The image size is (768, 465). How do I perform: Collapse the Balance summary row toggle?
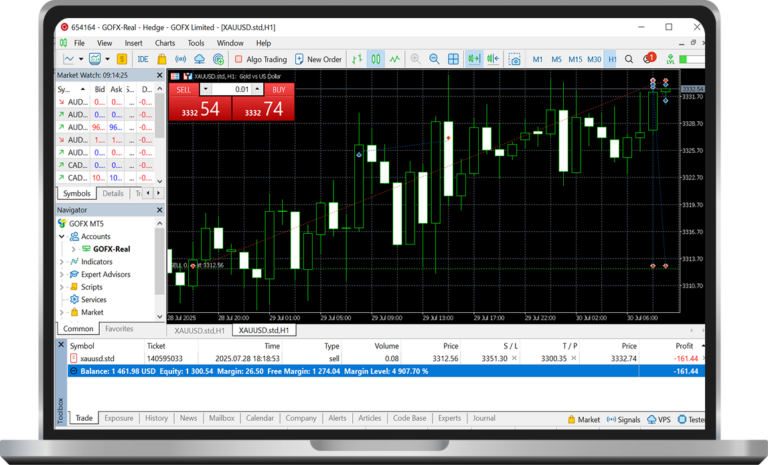[73, 371]
